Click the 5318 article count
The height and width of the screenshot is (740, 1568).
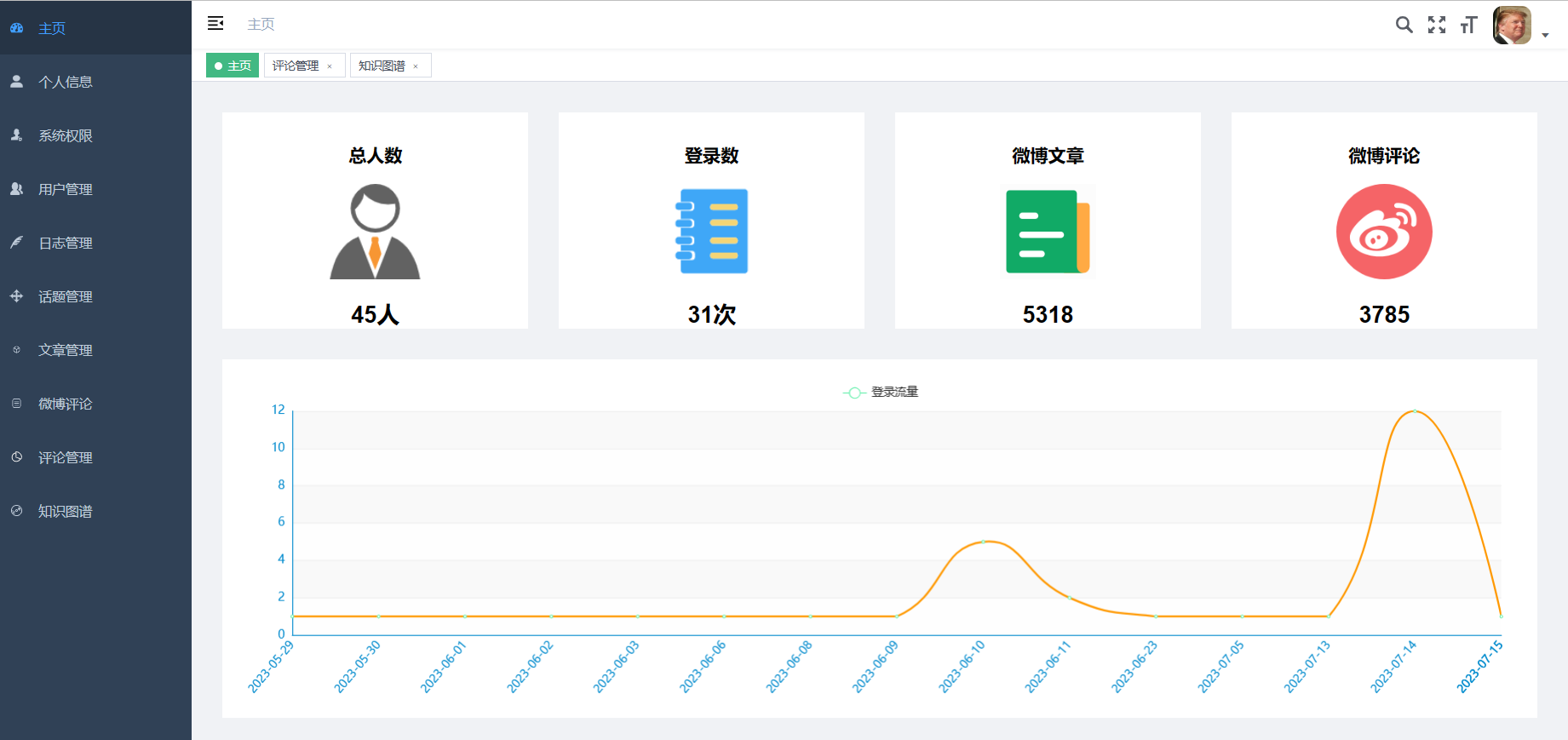point(1048,315)
